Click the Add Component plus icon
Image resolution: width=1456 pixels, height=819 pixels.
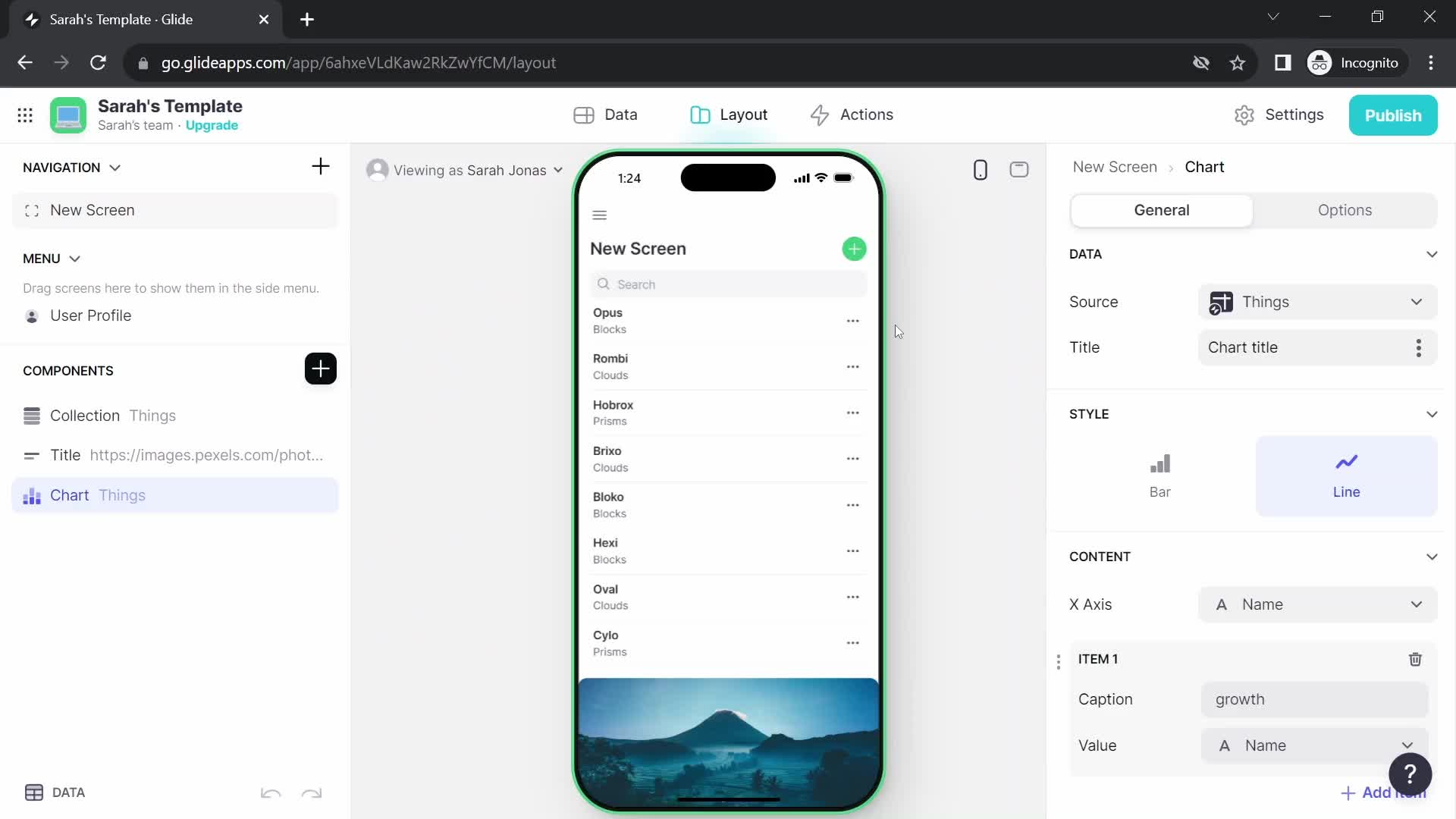coord(320,369)
